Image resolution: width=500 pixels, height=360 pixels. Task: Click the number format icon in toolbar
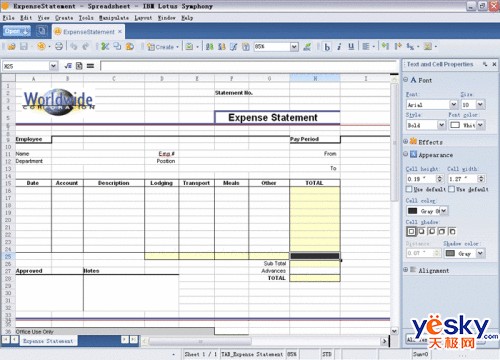(x=410, y=47)
